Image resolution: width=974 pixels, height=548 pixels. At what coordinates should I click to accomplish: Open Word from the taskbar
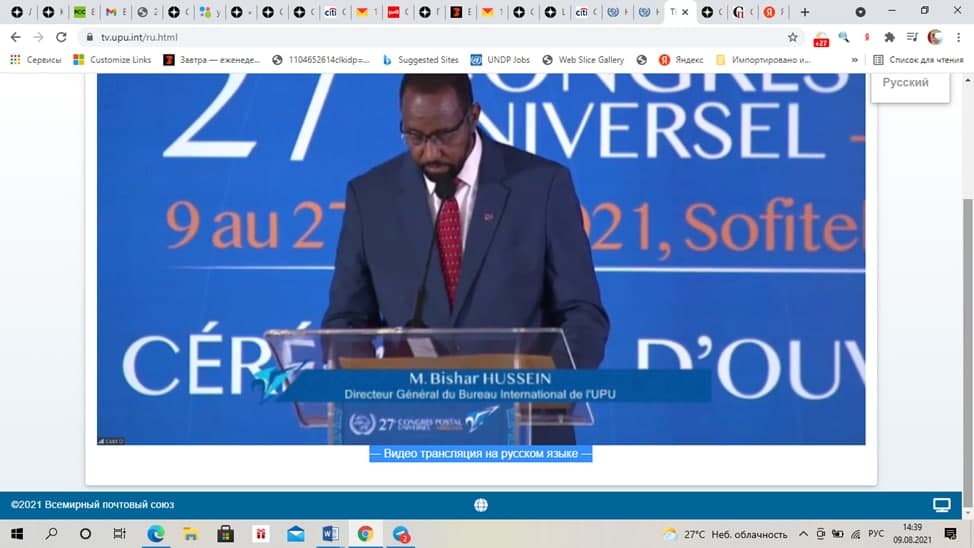(x=330, y=534)
